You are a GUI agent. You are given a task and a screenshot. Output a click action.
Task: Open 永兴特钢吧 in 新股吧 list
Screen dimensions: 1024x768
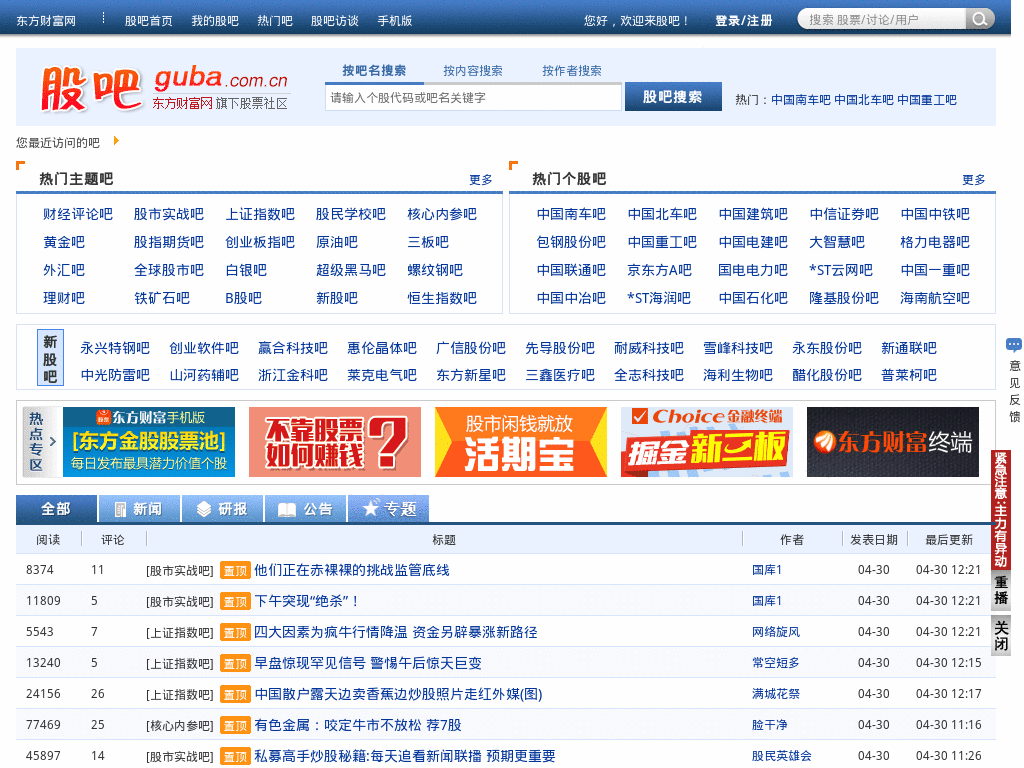(x=115, y=348)
